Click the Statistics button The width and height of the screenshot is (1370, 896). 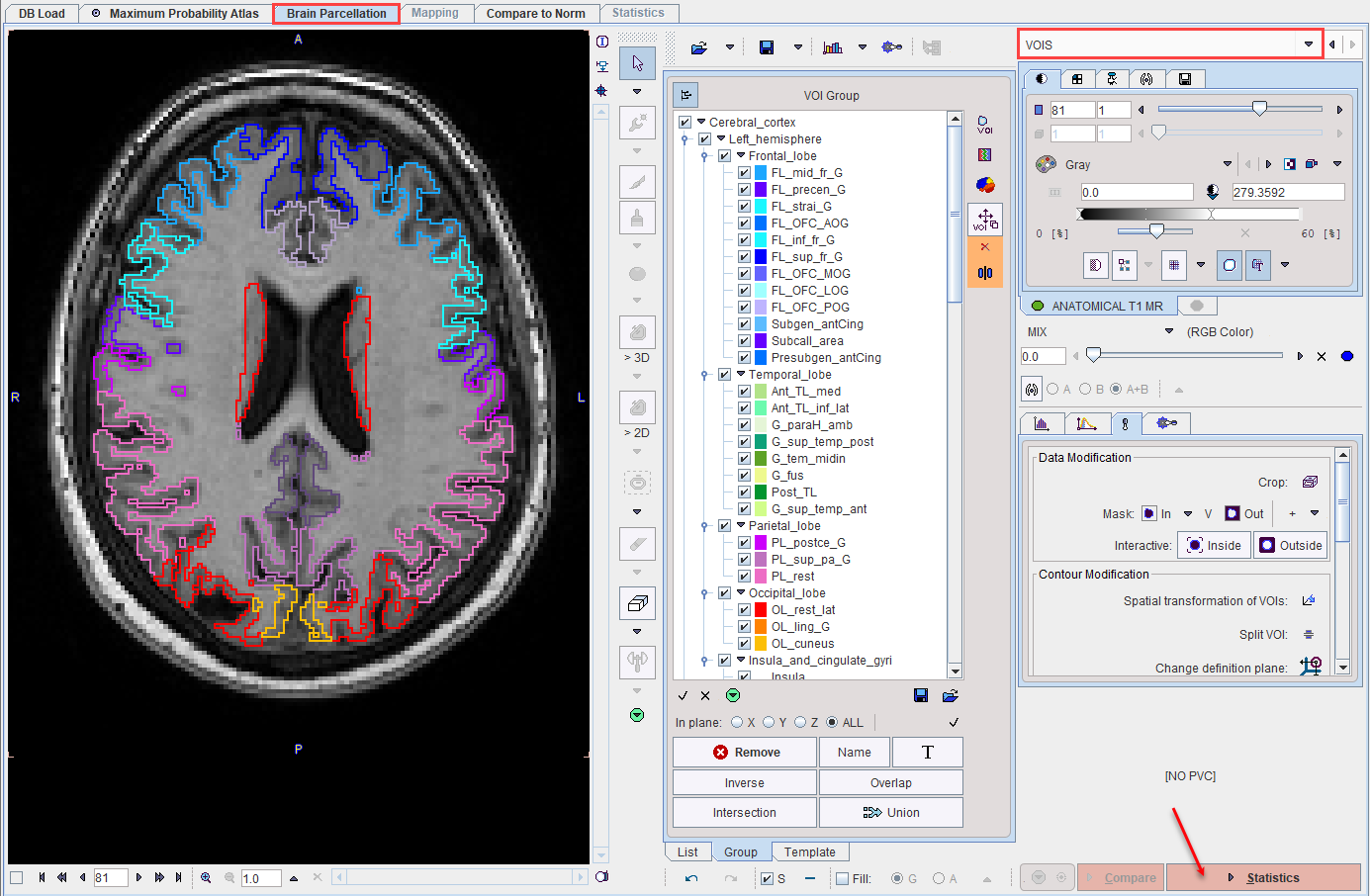click(x=1263, y=877)
